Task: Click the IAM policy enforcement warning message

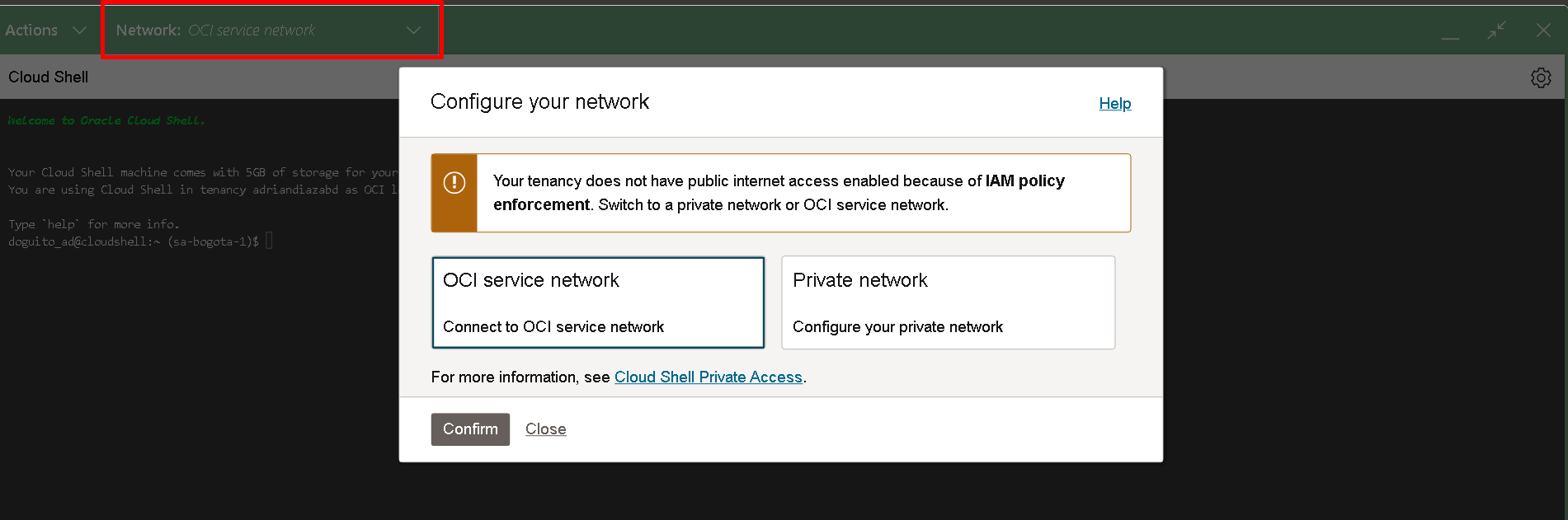Action: click(x=779, y=193)
